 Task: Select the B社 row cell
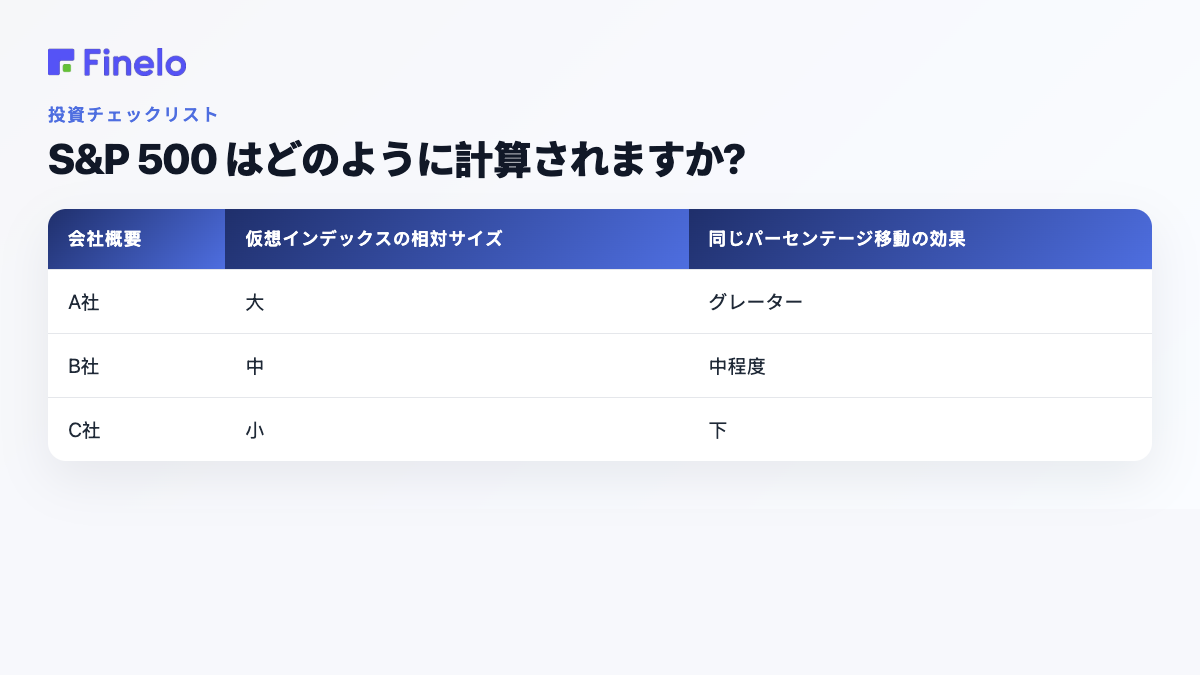pyautogui.click(x=136, y=366)
